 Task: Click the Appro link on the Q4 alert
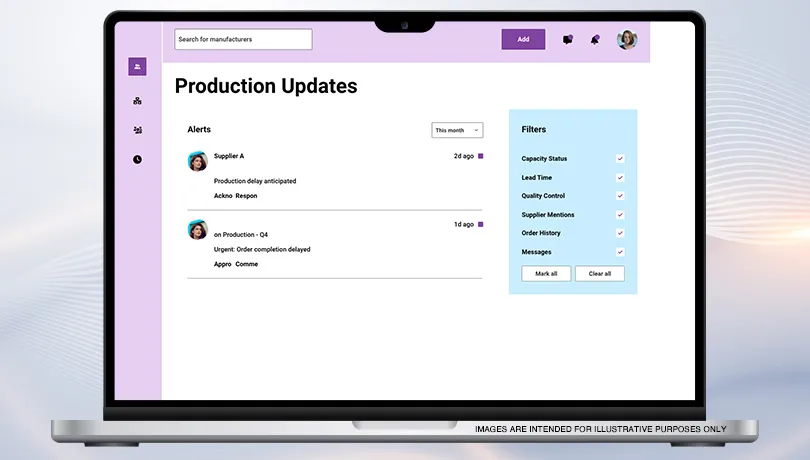(x=222, y=264)
